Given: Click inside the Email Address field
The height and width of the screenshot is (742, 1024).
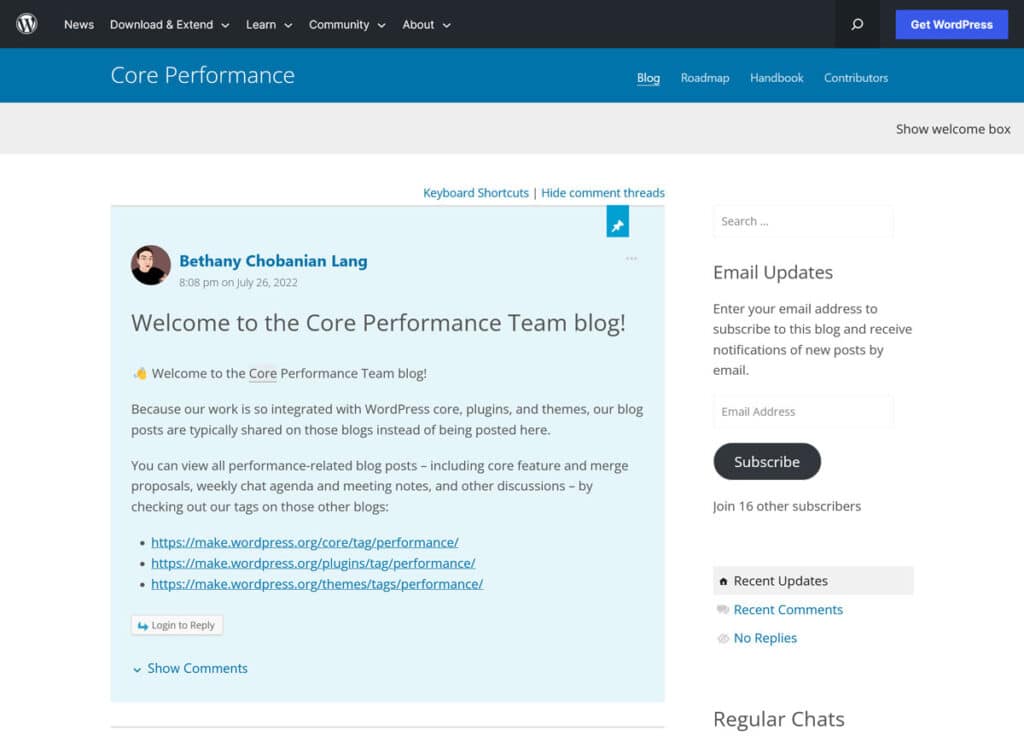Looking at the screenshot, I should pyautogui.click(x=803, y=411).
